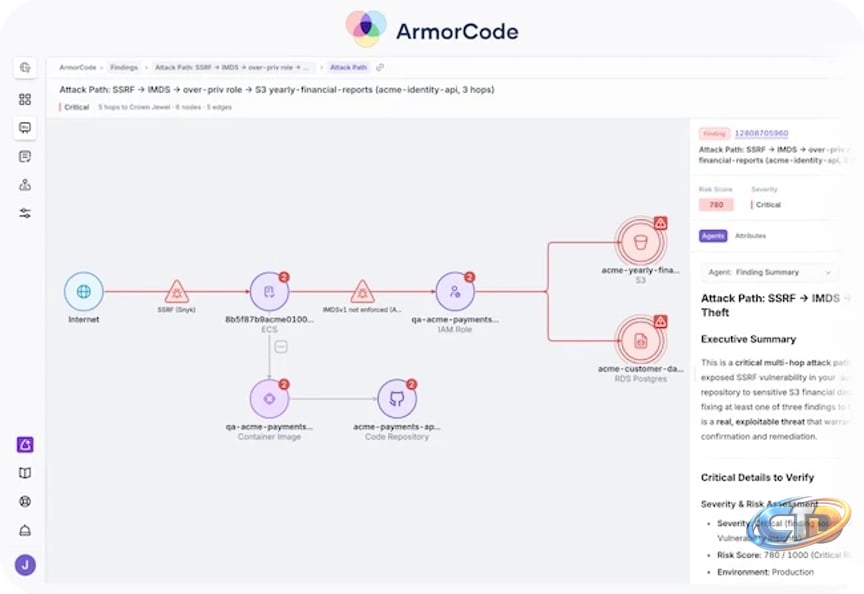This screenshot has height=594, width=864.
Task: Click the count badge 2 on Container Image node
Action: [x=284, y=385]
